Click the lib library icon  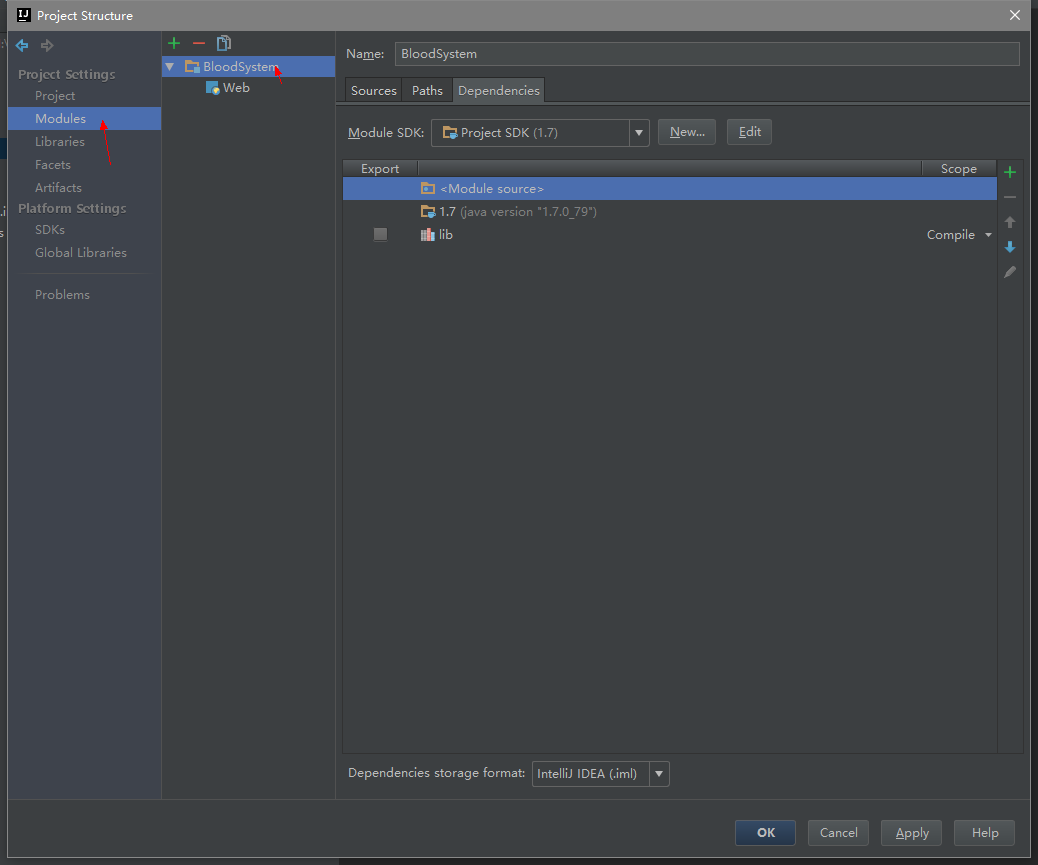pyautogui.click(x=428, y=234)
